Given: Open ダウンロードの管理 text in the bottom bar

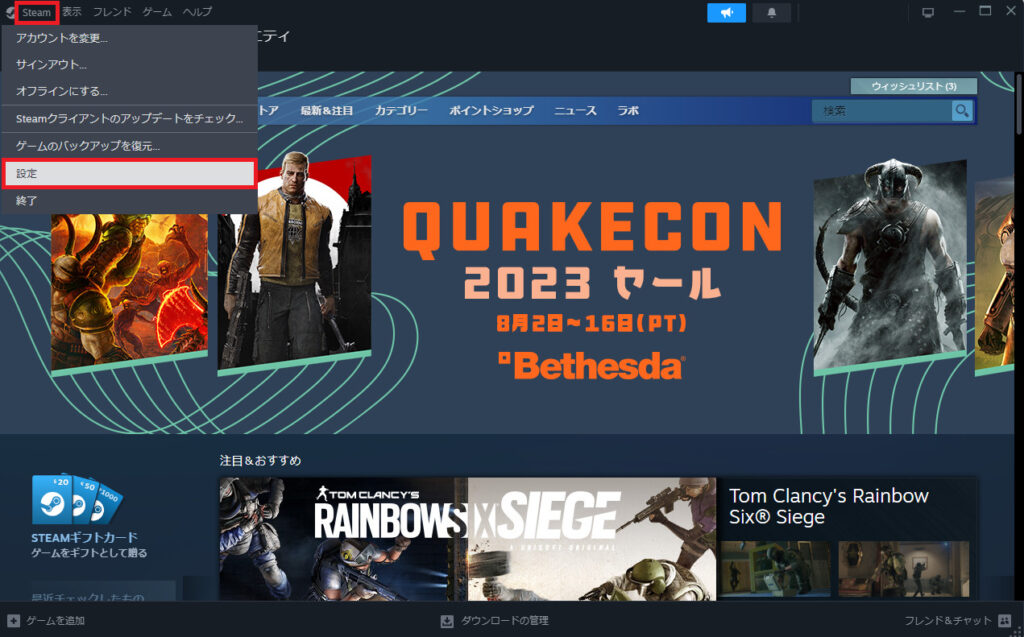Looking at the screenshot, I should [x=504, y=621].
